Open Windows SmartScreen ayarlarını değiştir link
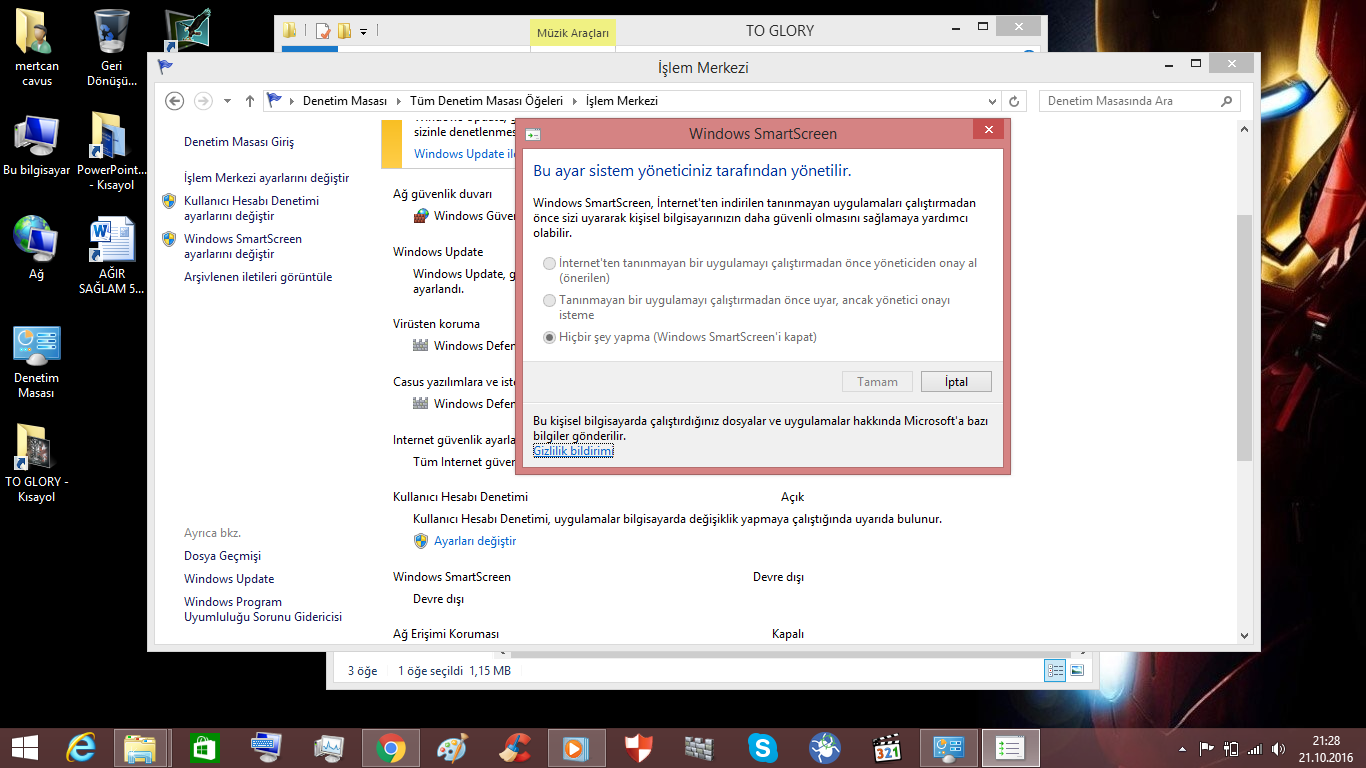1366x768 pixels. pos(243,246)
